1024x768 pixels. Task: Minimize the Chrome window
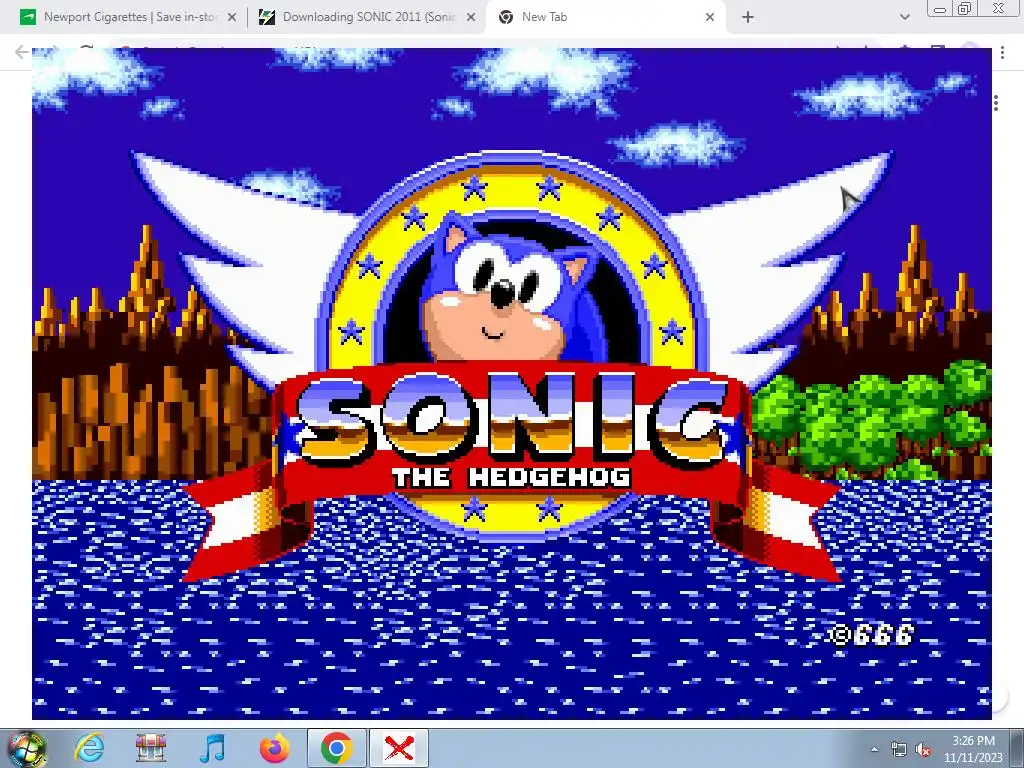point(940,8)
